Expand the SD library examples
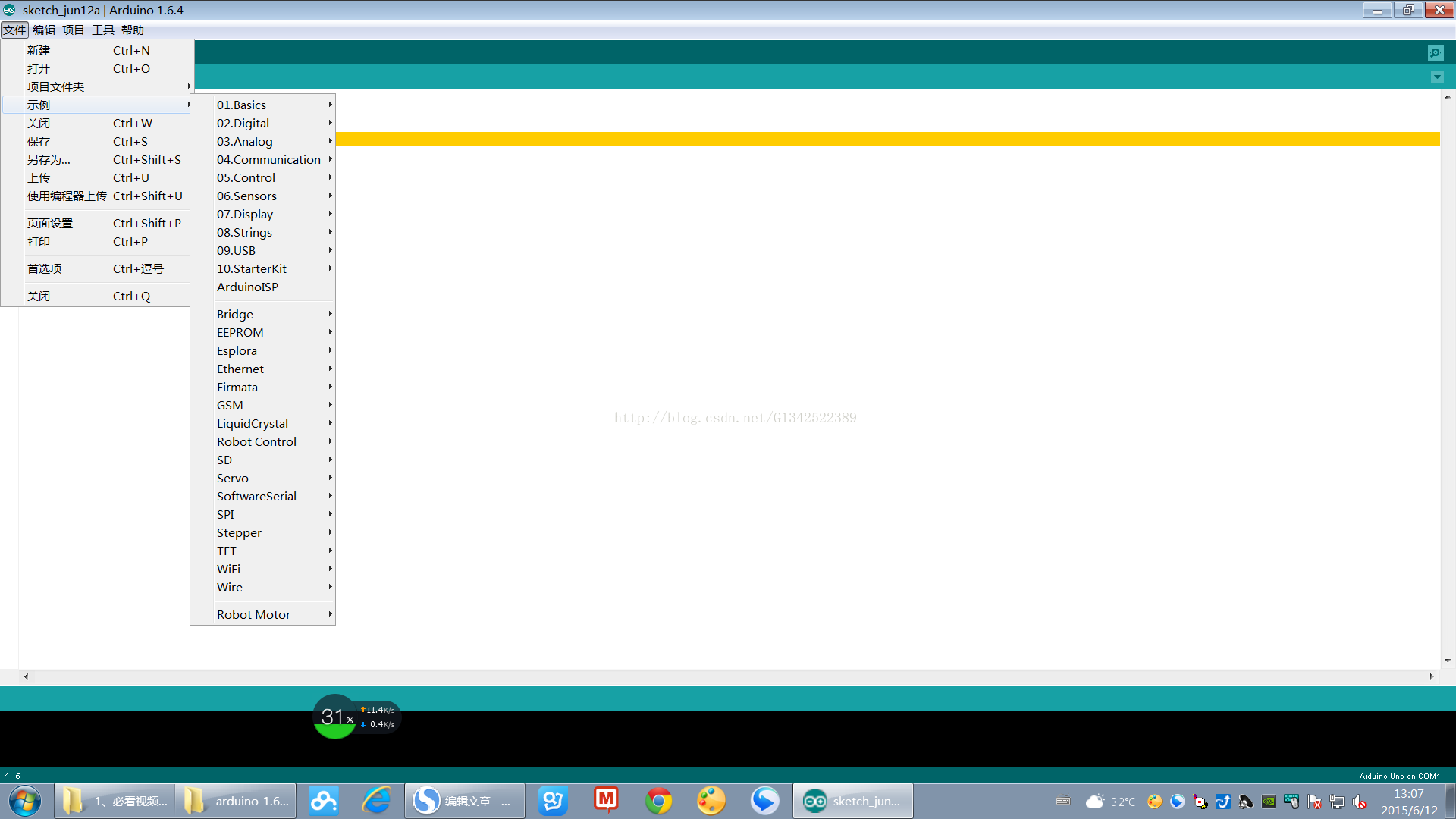 tap(262, 460)
